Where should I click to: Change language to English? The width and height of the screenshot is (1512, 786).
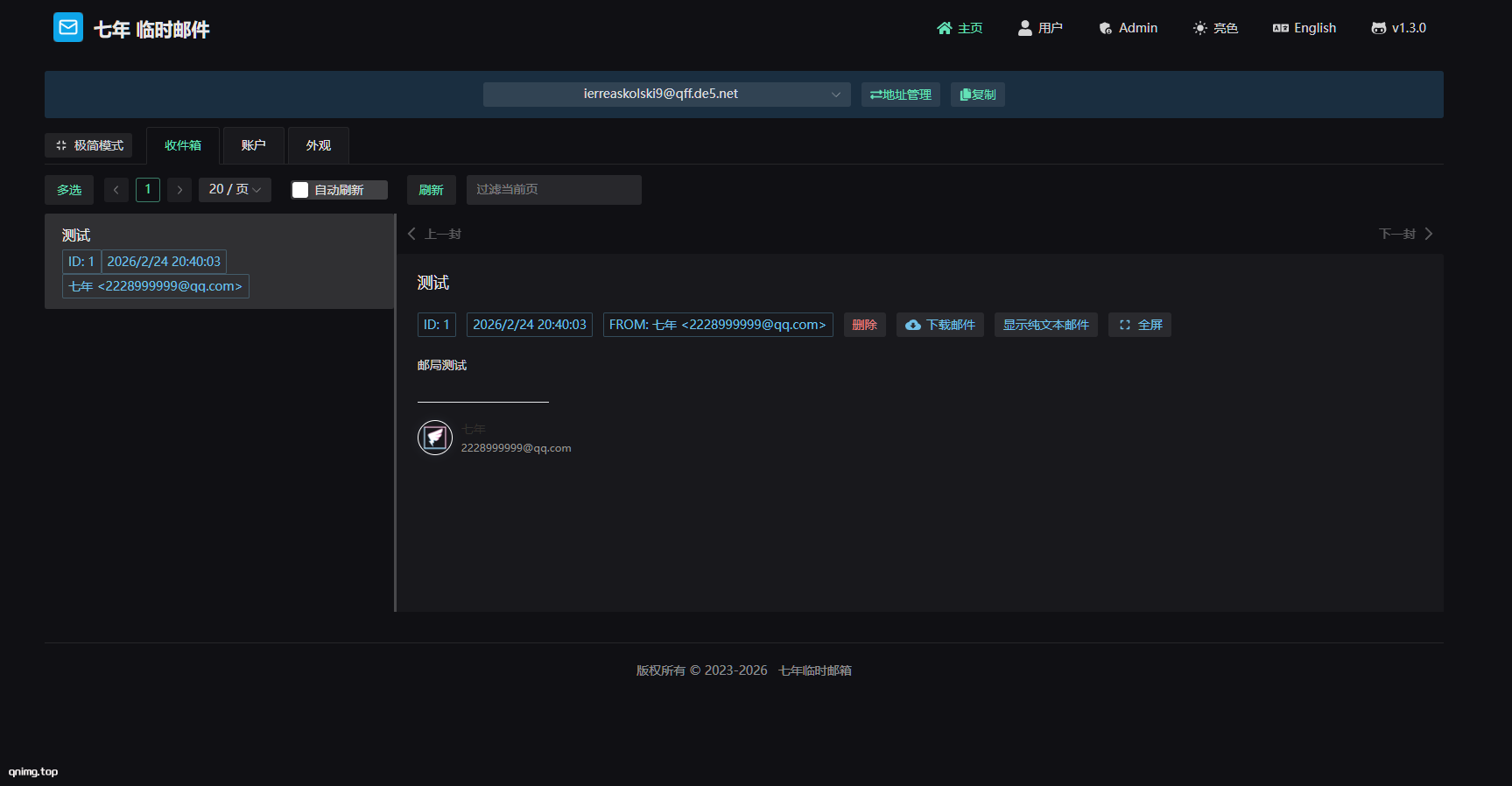[1305, 28]
